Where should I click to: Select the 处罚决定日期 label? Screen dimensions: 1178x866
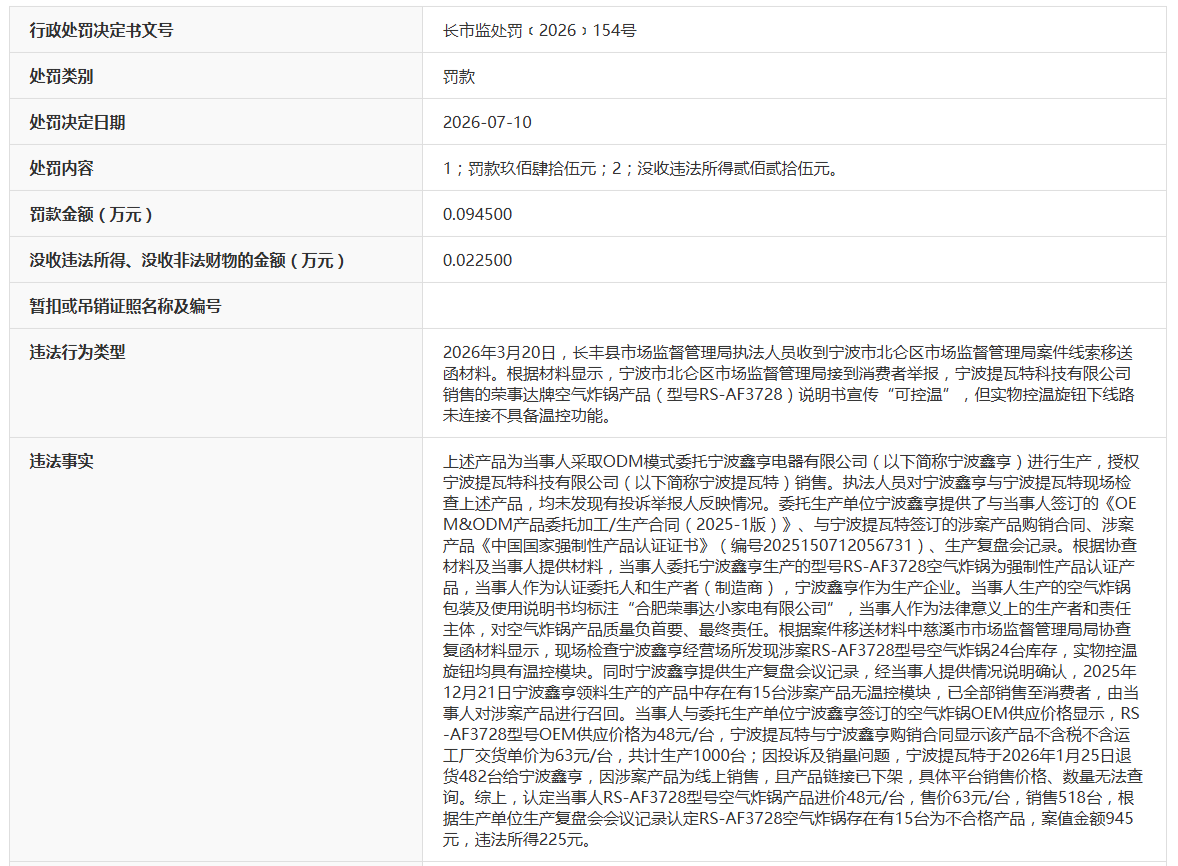click(x=77, y=122)
